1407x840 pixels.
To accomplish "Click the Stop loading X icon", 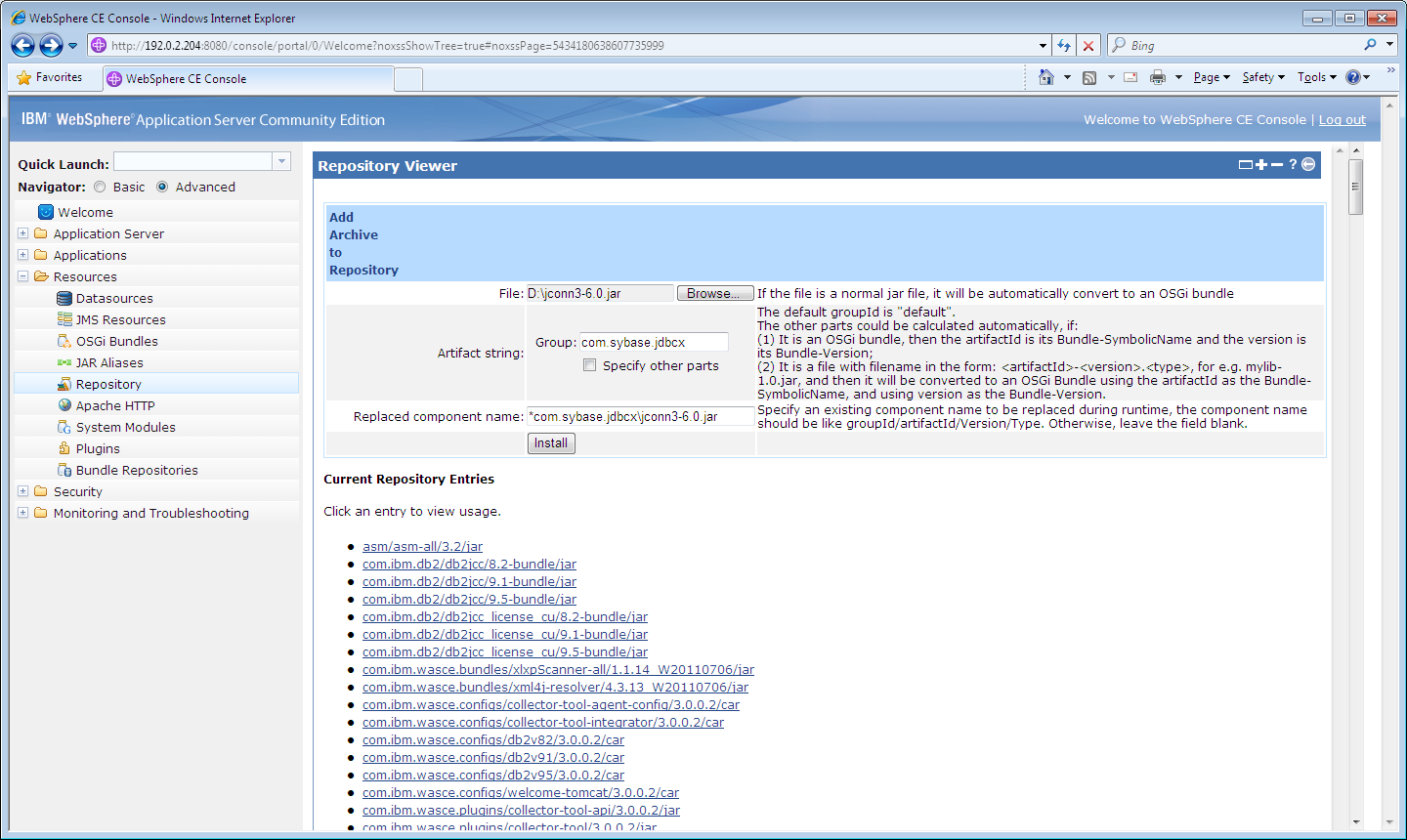I will [1088, 46].
